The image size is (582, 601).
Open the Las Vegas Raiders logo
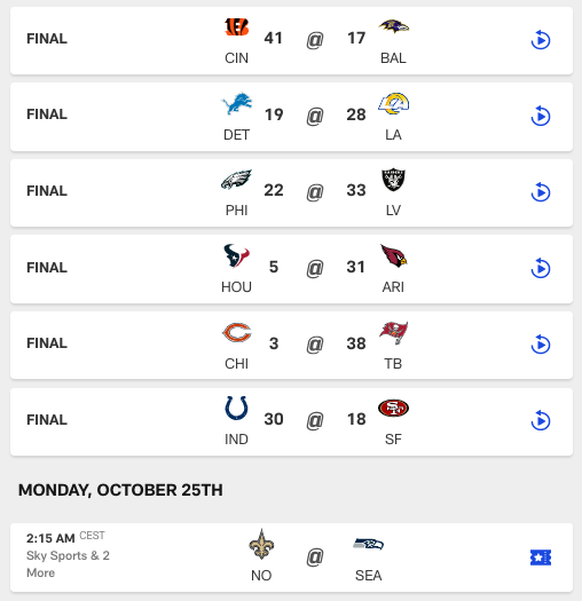click(x=394, y=179)
